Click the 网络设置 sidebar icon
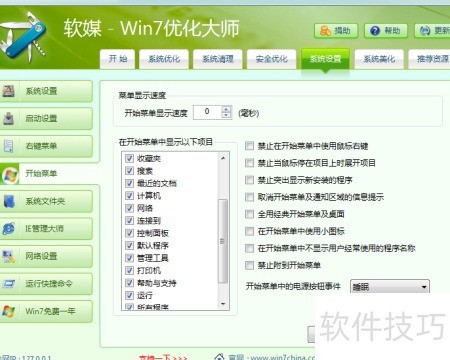This screenshot has height=360, width=450. coord(8,256)
